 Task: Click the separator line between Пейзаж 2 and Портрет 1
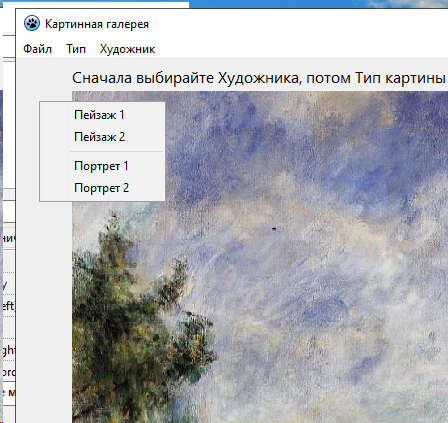tap(116, 152)
